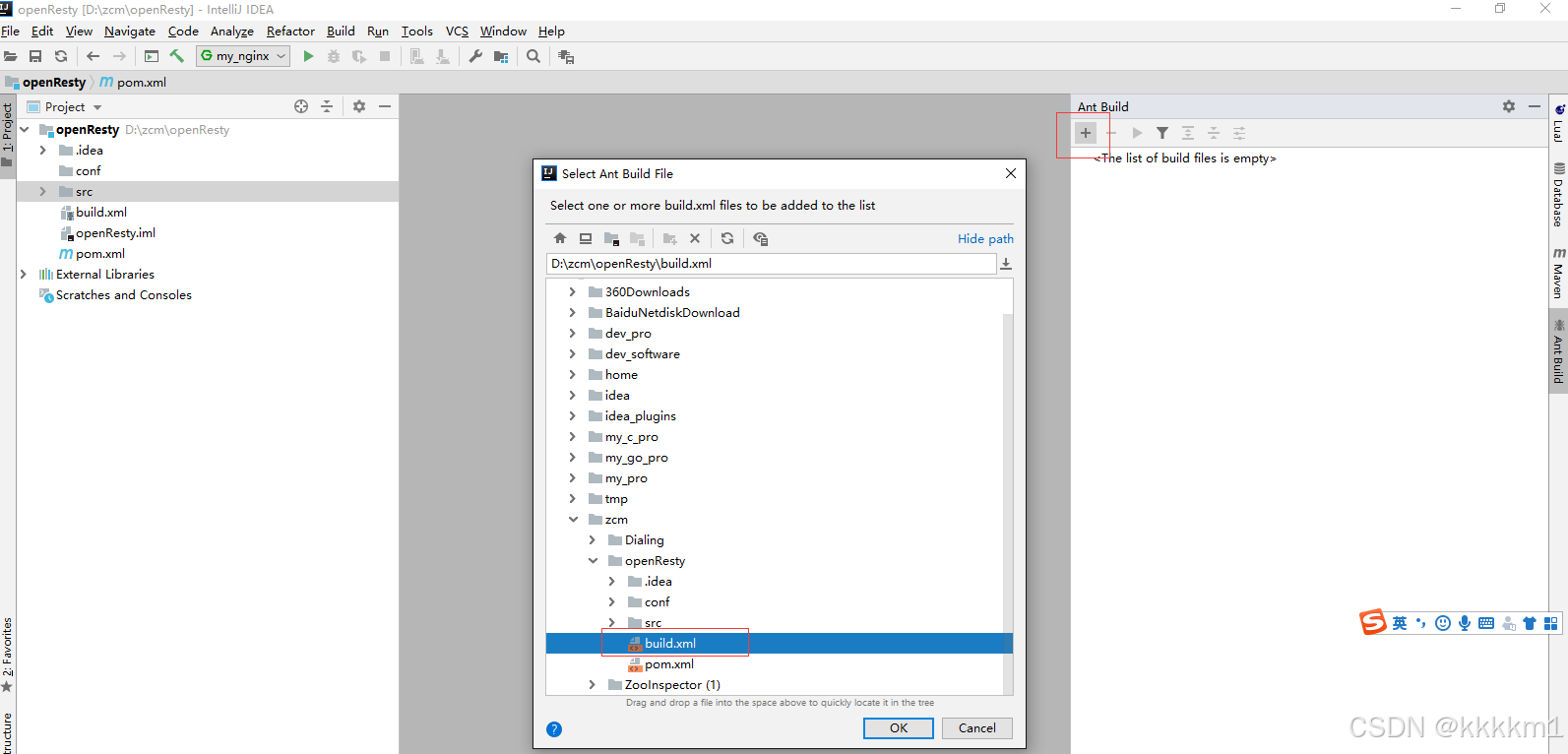Open Ant Build panel gear settings
This screenshot has width=1568, height=754.
coord(1509,106)
